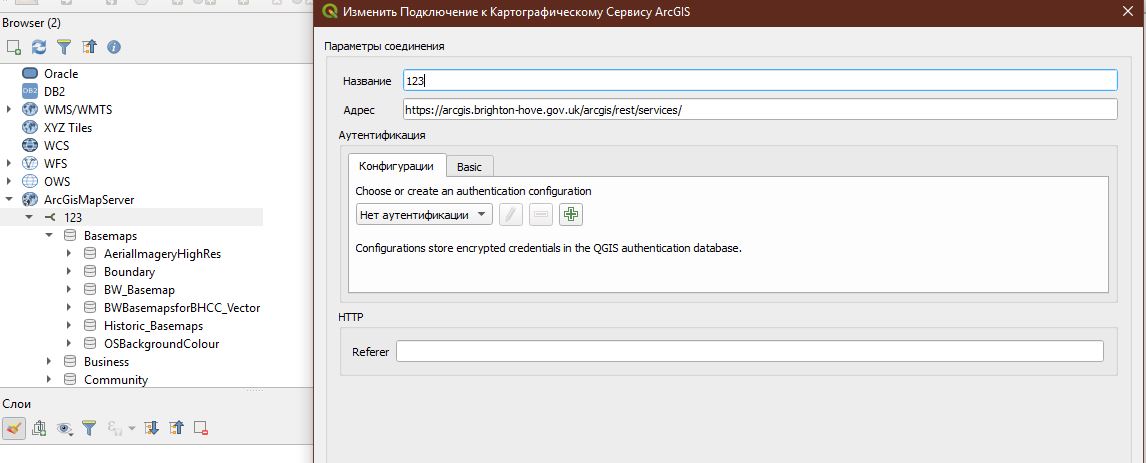The height and width of the screenshot is (463, 1146).
Task: Click Add Selected Layers icon in Browser panel
Action: (x=14, y=48)
